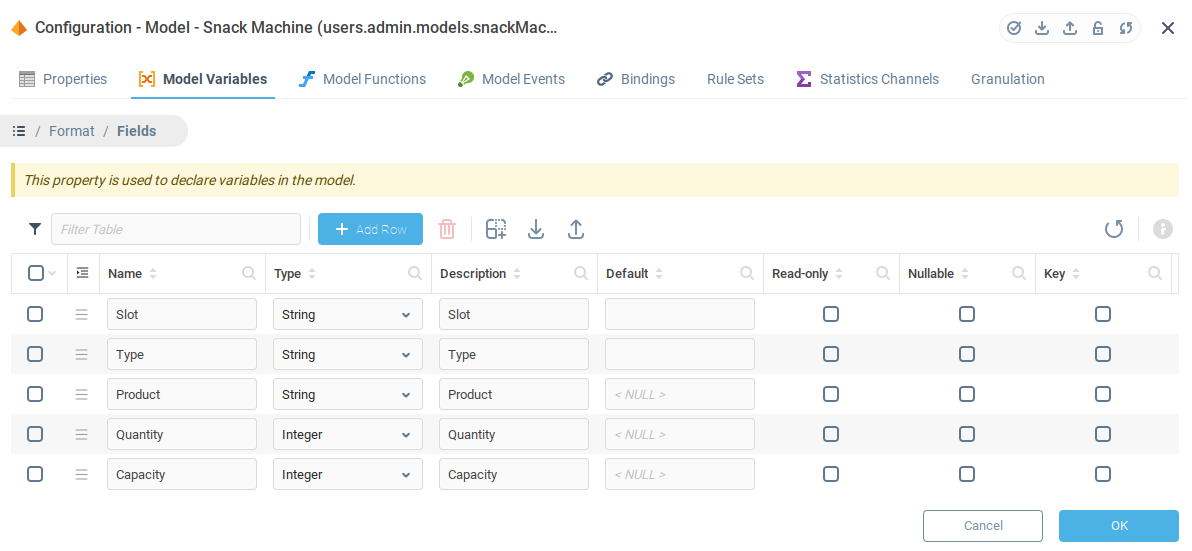The image size is (1192, 551).
Task: Check the Key checkbox for Capacity row
Action: pos(1103,474)
